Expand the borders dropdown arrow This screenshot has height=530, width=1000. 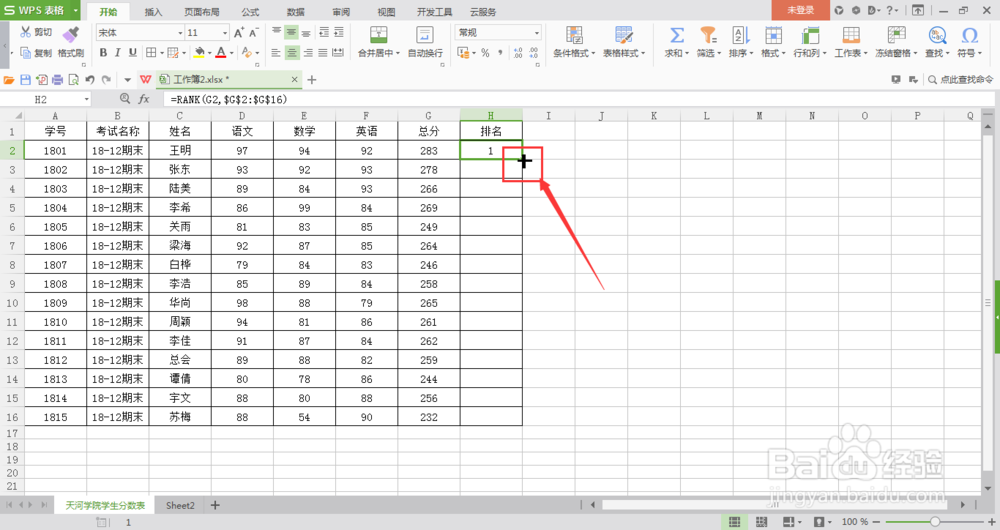click(x=162, y=53)
